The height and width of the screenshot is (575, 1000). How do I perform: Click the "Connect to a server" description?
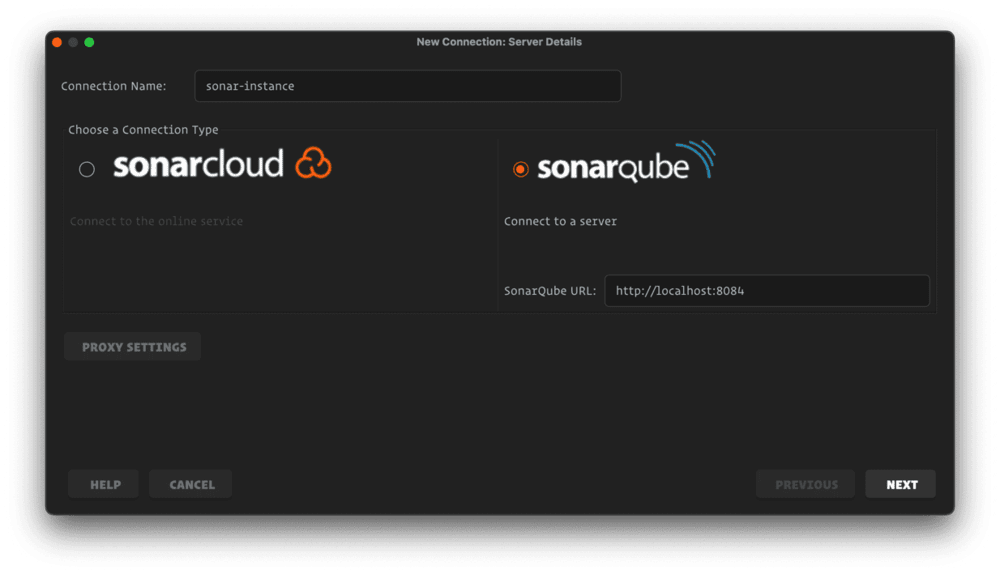click(560, 221)
